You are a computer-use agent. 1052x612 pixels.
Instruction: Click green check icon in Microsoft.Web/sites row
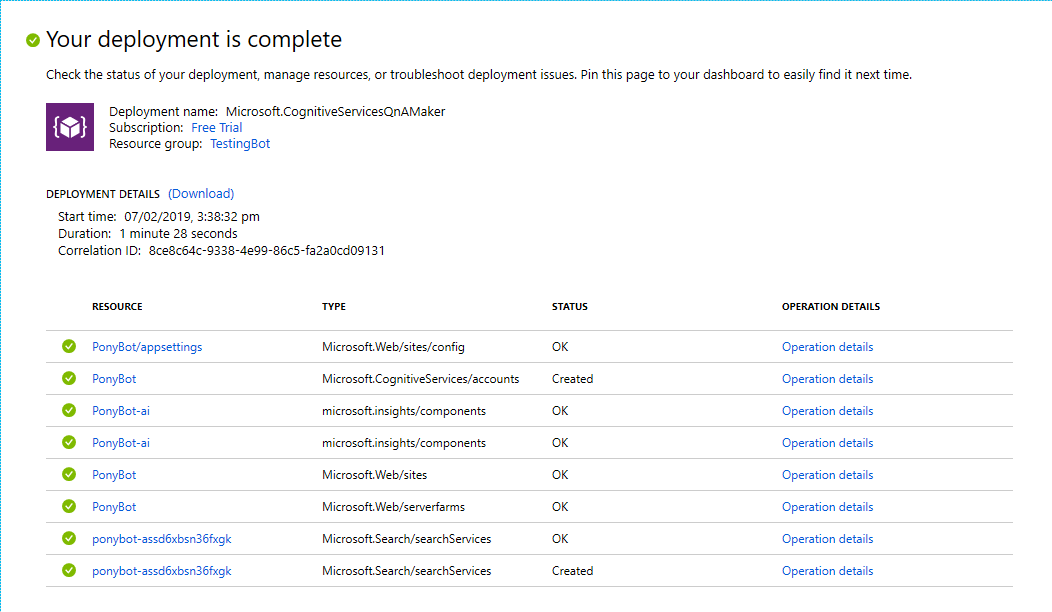pos(69,474)
